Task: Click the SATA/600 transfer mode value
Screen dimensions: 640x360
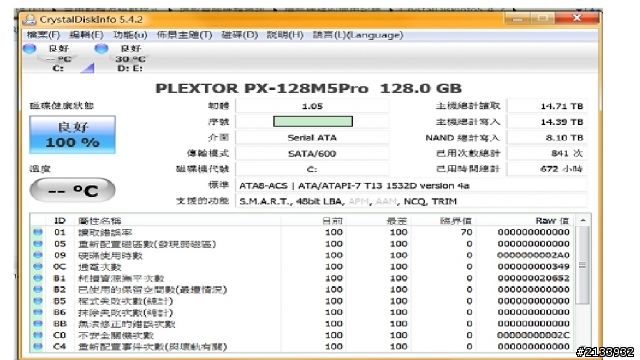Action: (312, 153)
